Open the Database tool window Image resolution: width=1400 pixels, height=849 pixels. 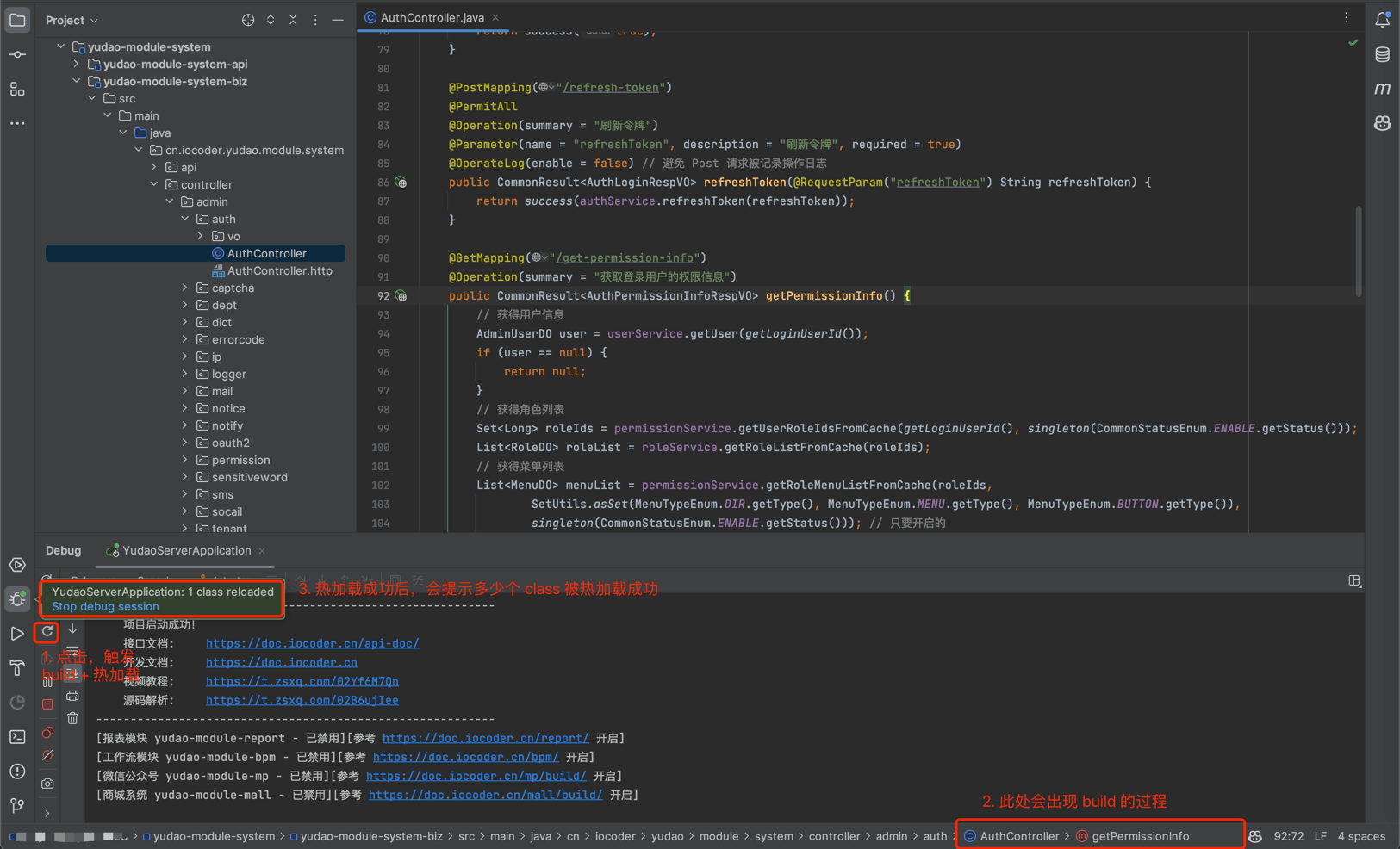coord(1382,54)
